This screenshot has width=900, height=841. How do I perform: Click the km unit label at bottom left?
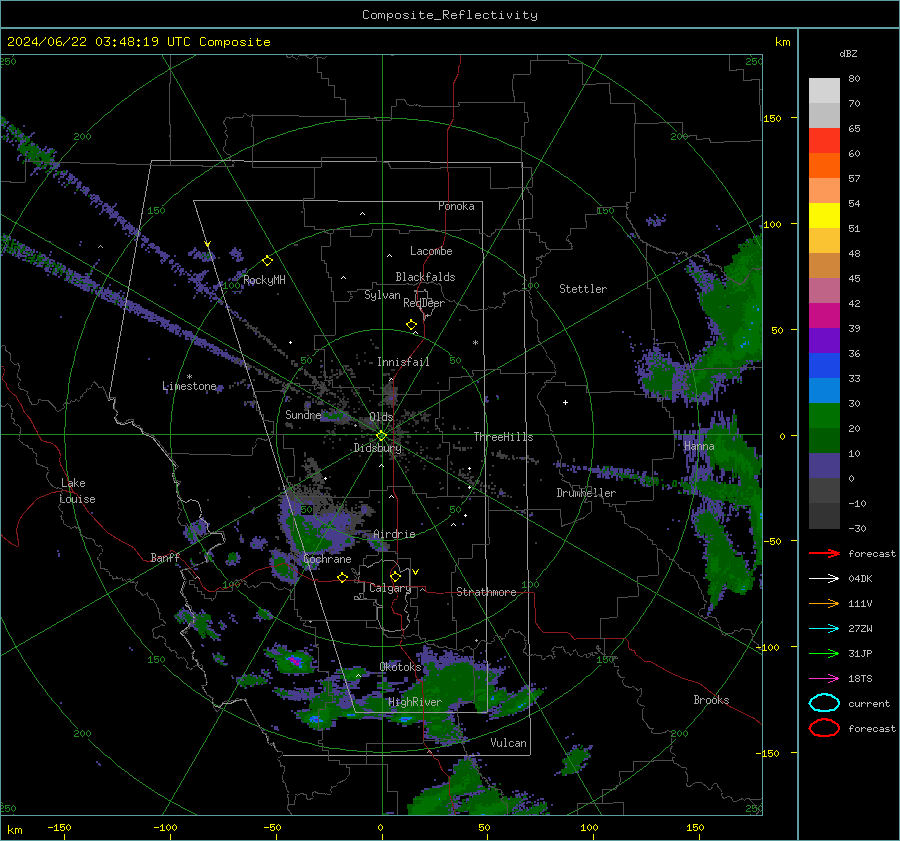pos(14,830)
